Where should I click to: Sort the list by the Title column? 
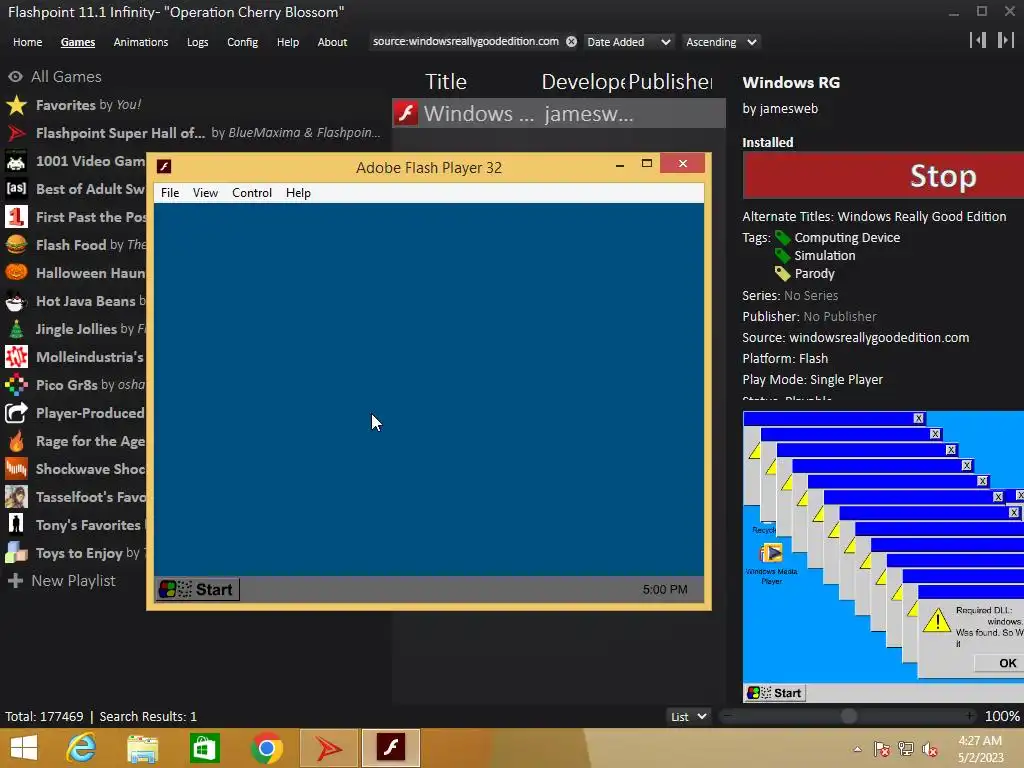coord(445,82)
